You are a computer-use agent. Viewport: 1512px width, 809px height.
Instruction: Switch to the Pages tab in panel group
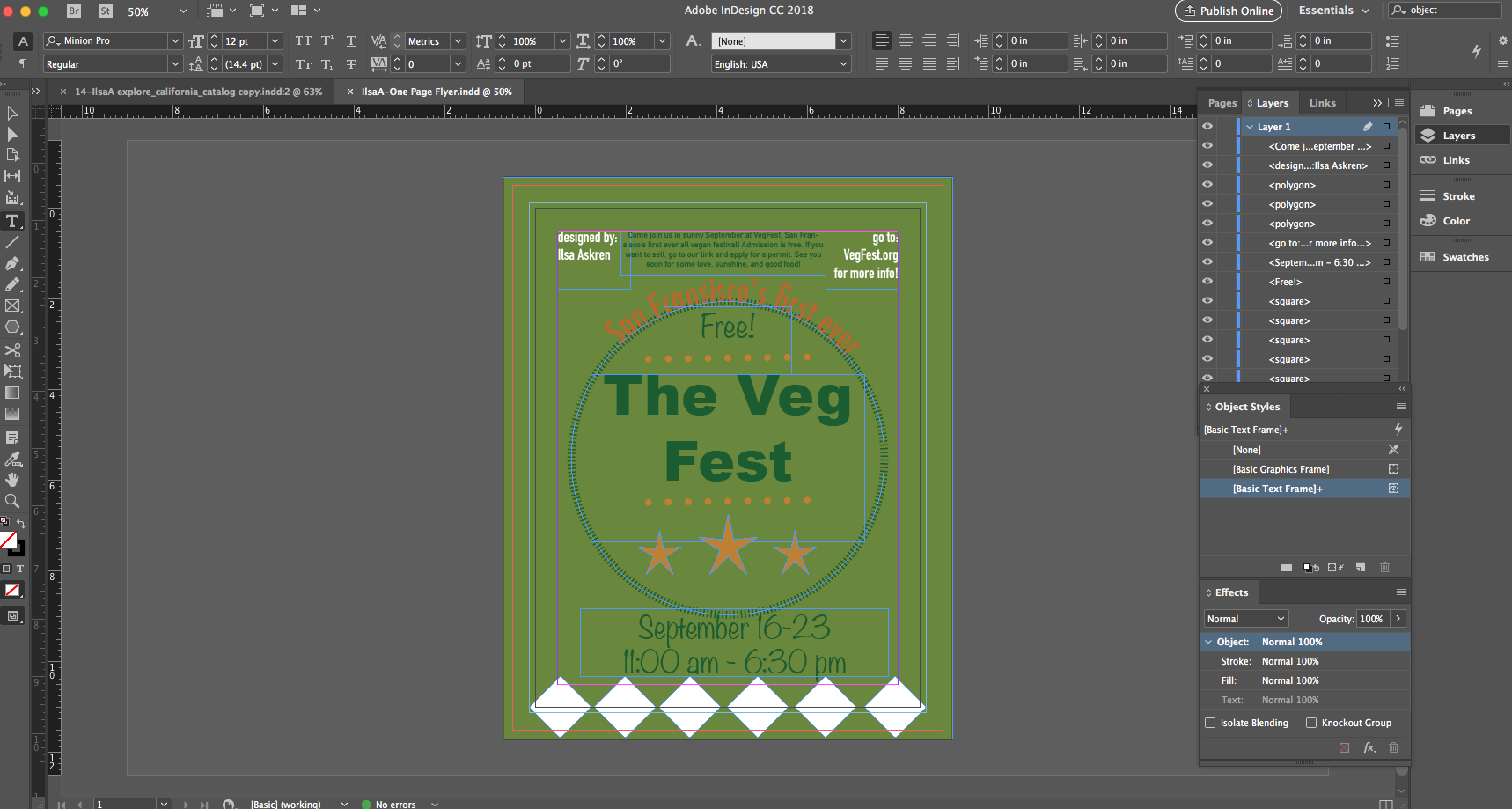(1222, 103)
